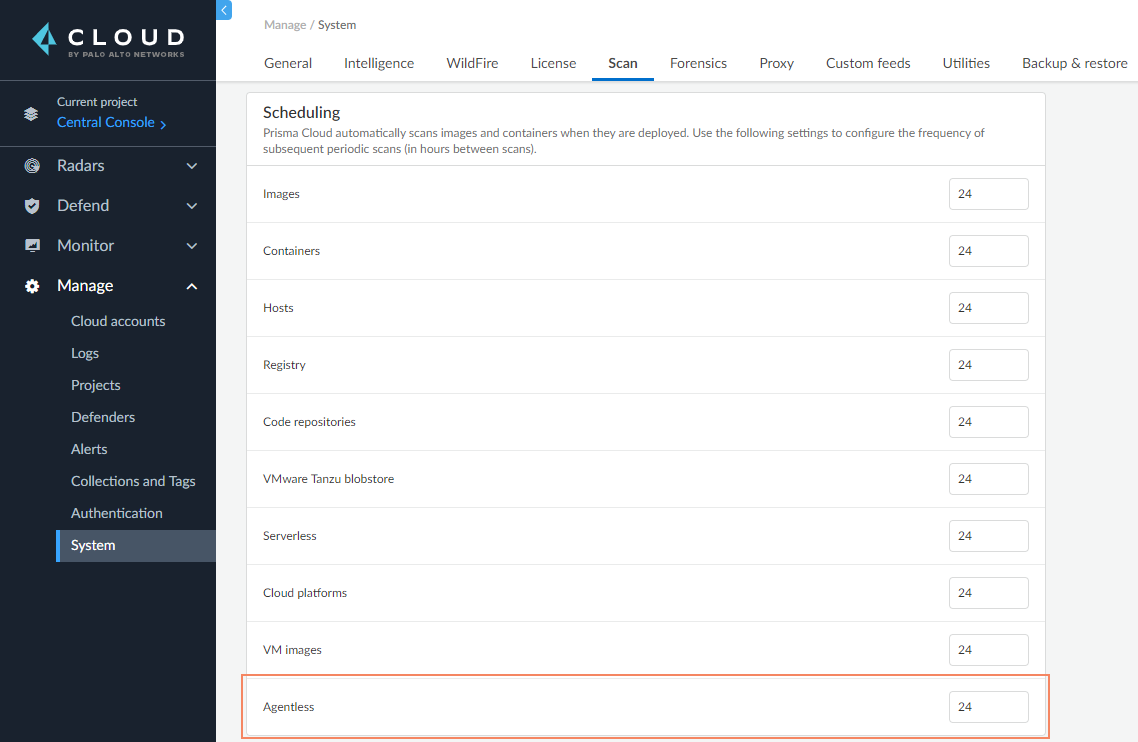Expand the Defend menu chevron

click(x=192, y=206)
